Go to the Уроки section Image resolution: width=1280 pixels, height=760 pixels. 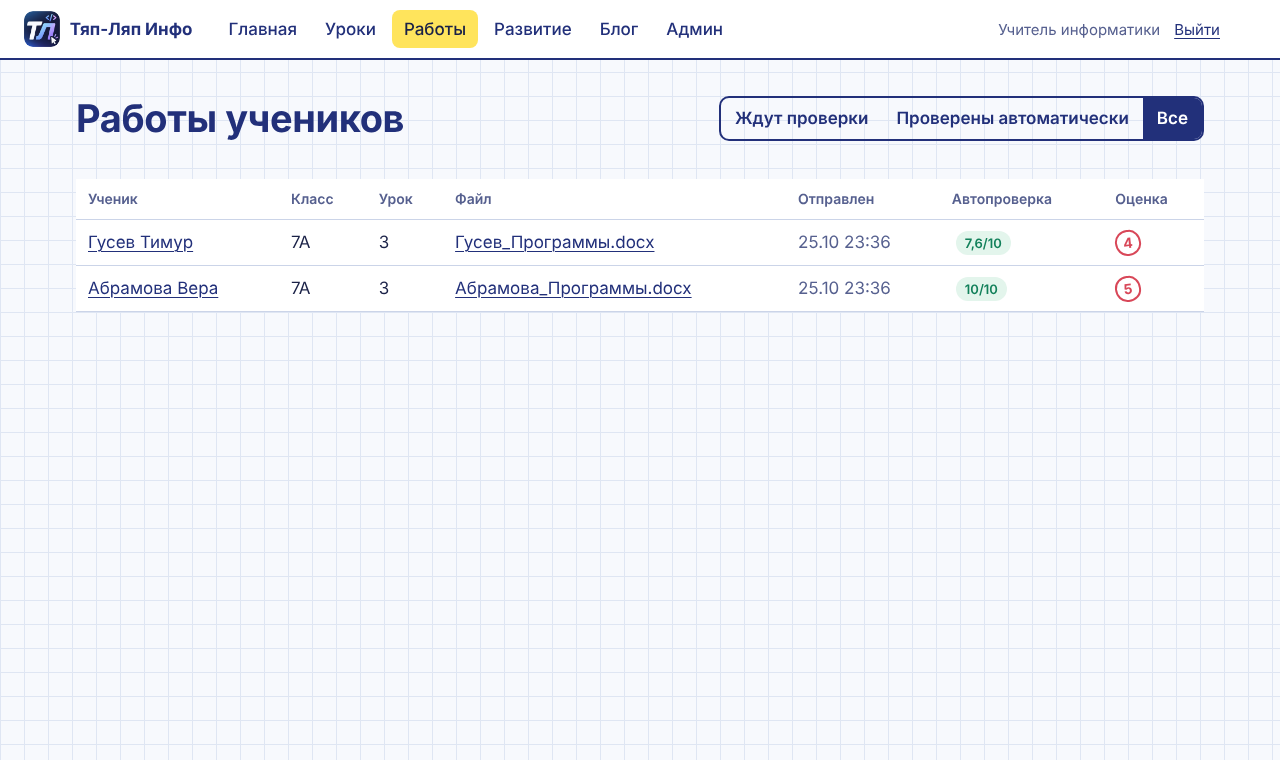click(x=350, y=29)
